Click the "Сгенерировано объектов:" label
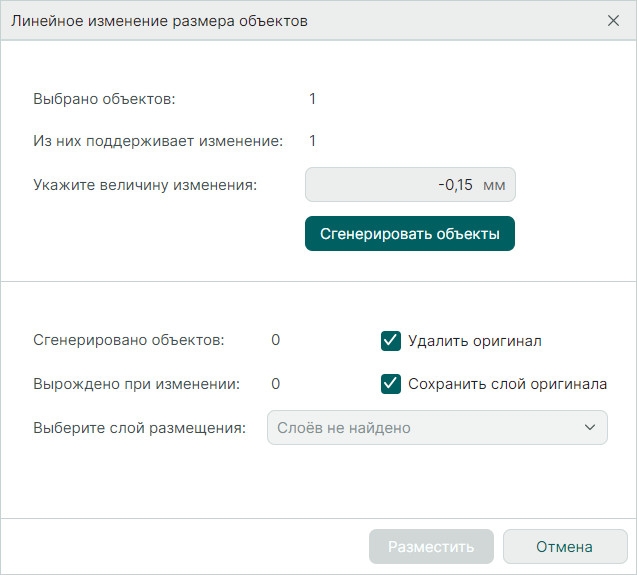Screen dimensions: 637x575 coord(129,340)
